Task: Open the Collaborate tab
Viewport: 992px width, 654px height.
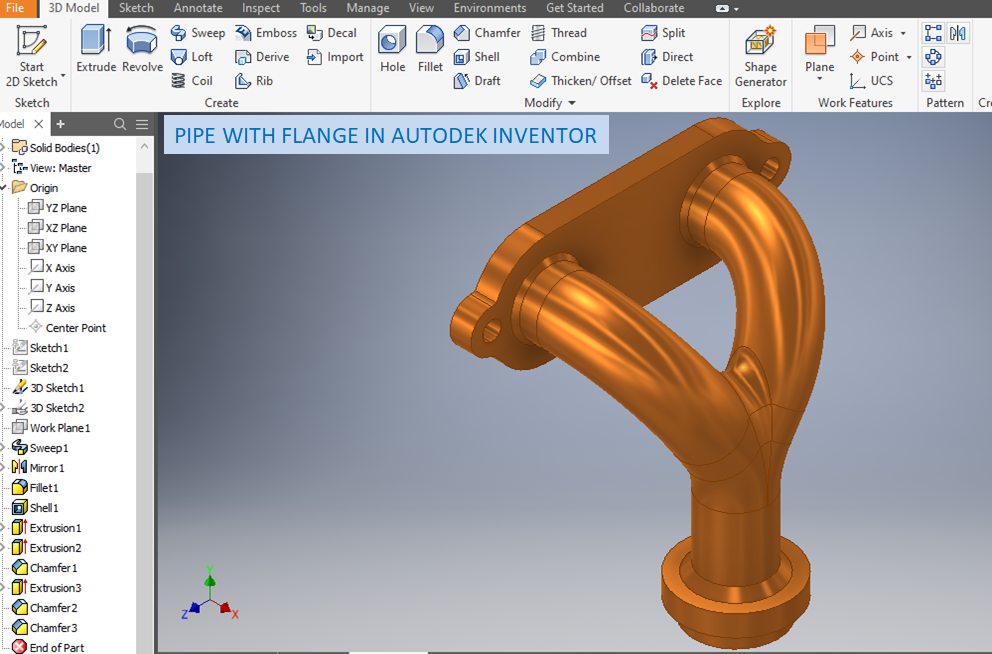Action: click(x=654, y=8)
